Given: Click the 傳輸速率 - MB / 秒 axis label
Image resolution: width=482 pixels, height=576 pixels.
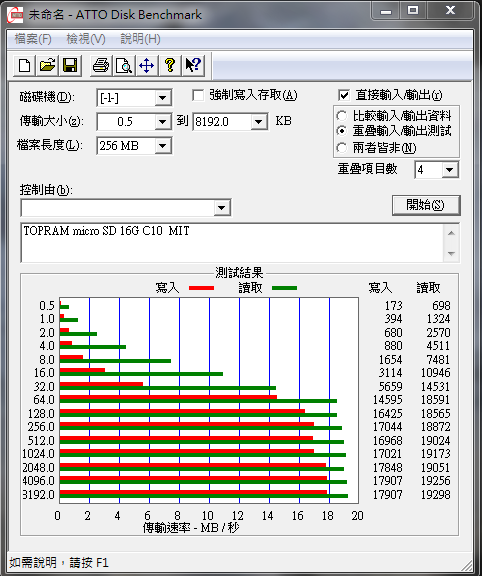Looking at the screenshot, I should click(x=191, y=528).
